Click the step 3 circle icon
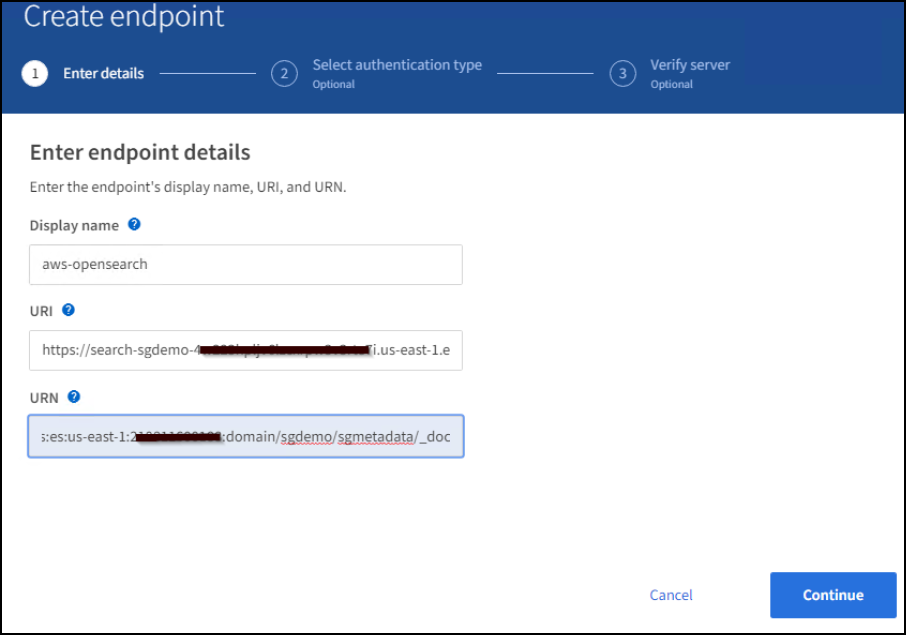 pyautogui.click(x=623, y=74)
